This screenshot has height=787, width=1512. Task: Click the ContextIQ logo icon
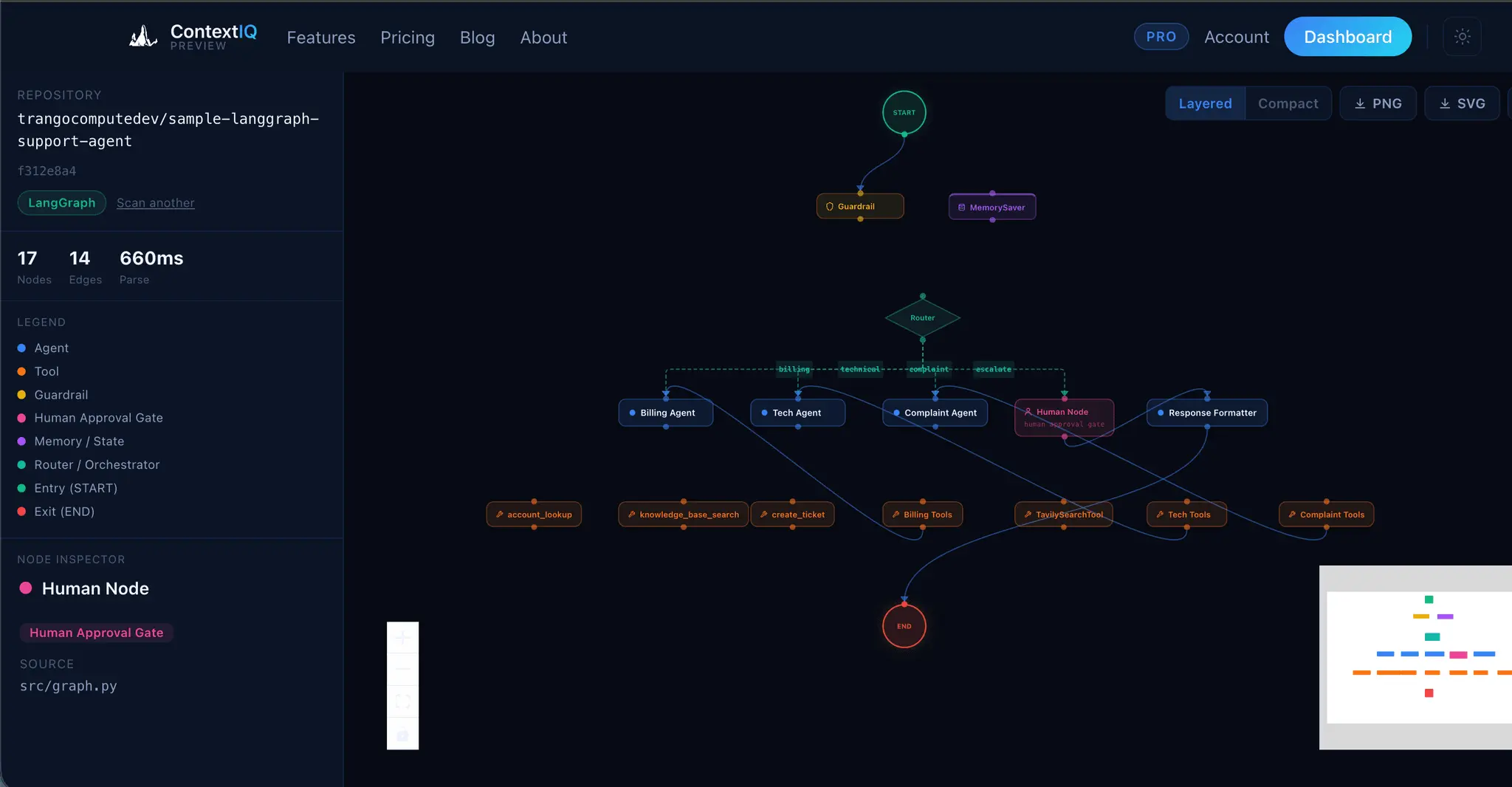[143, 36]
